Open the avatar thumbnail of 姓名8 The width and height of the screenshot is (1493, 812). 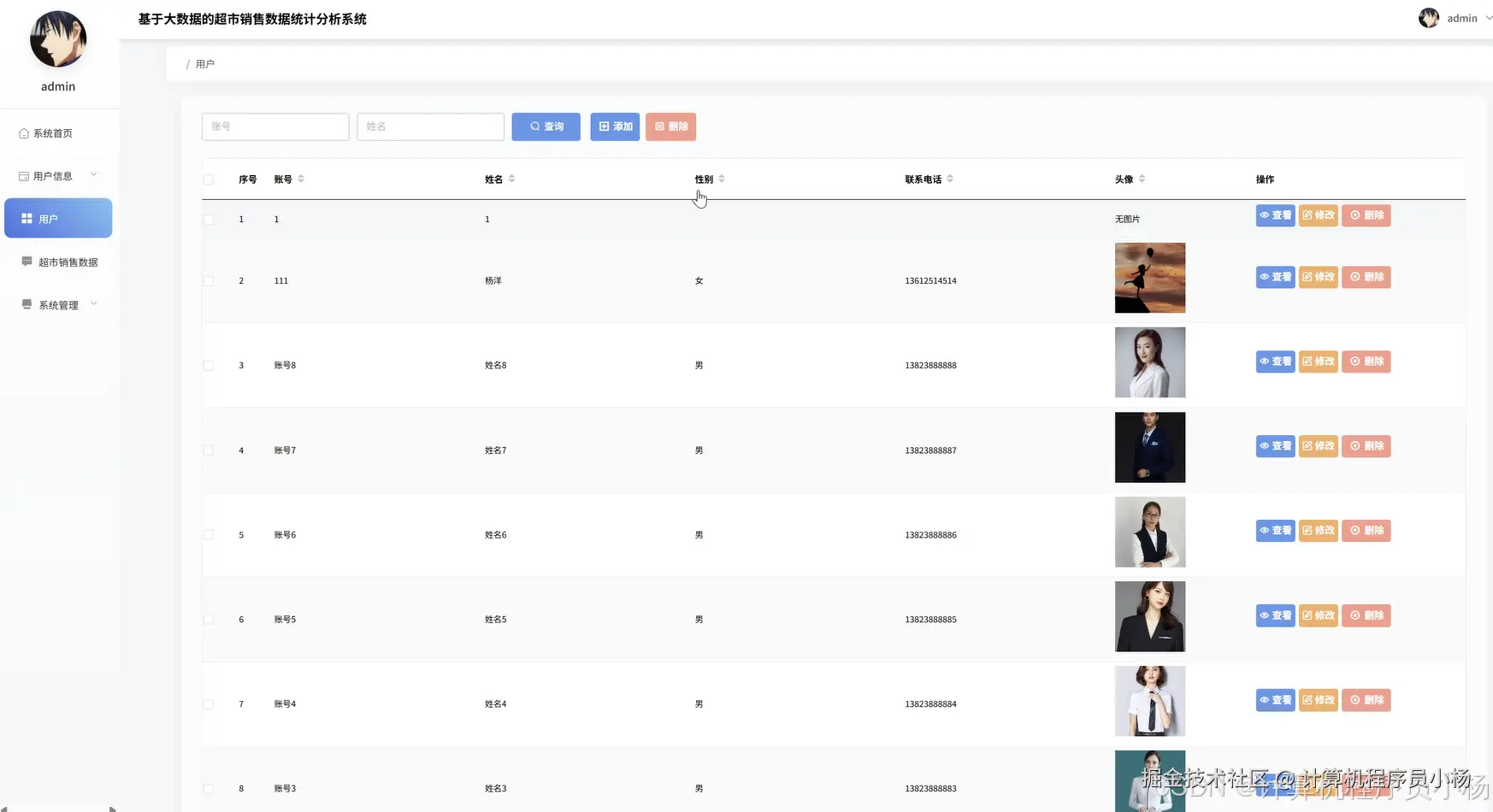1150,362
